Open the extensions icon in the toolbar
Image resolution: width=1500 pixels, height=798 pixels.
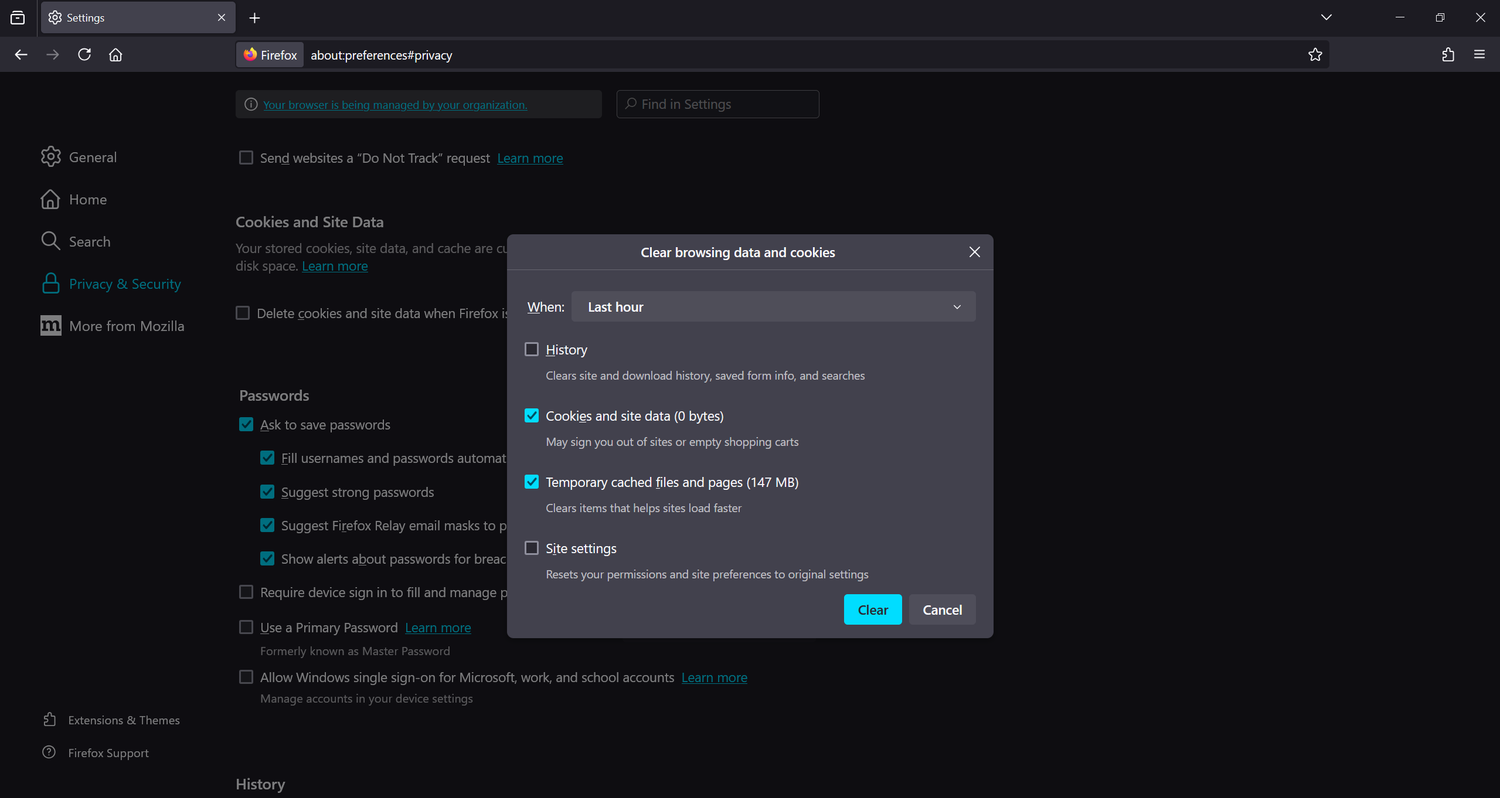[1447, 55]
